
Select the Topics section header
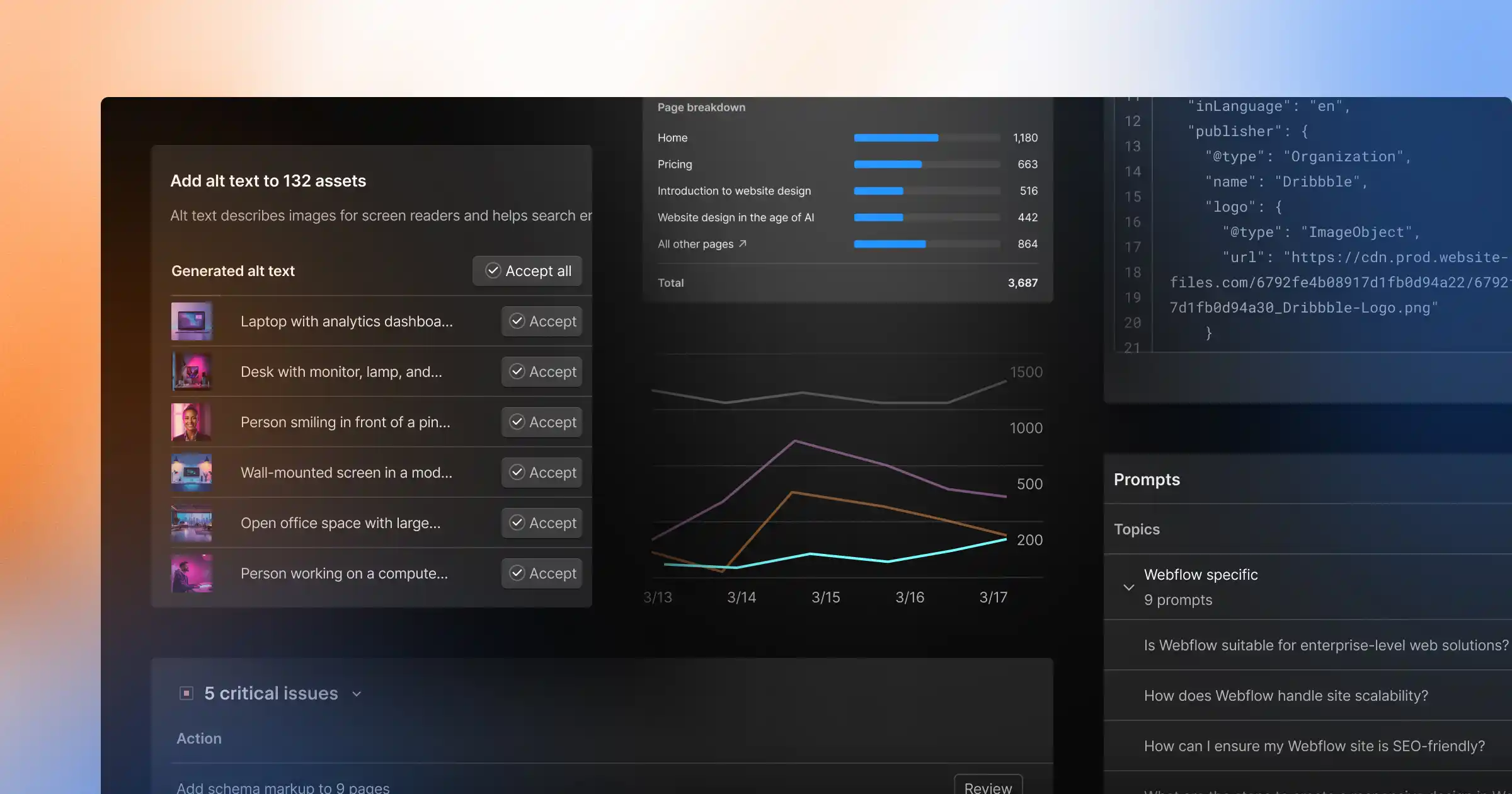click(x=1137, y=529)
